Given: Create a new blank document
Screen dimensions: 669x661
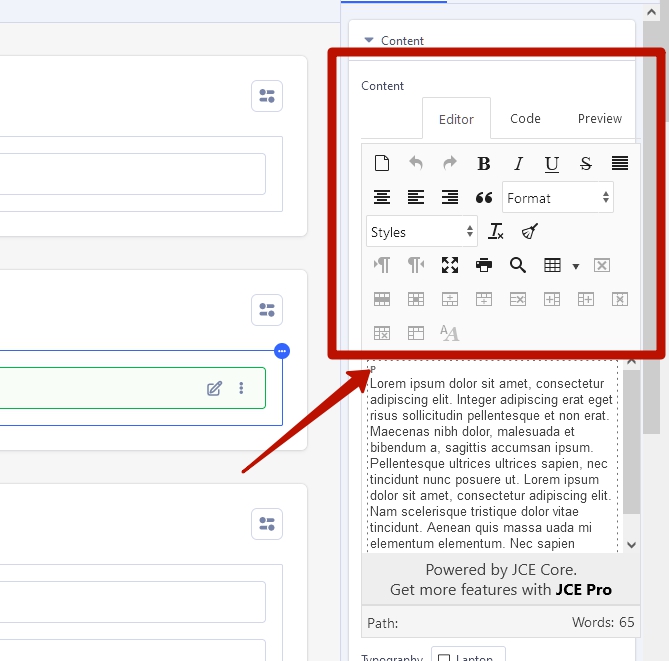Looking at the screenshot, I should pos(382,164).
